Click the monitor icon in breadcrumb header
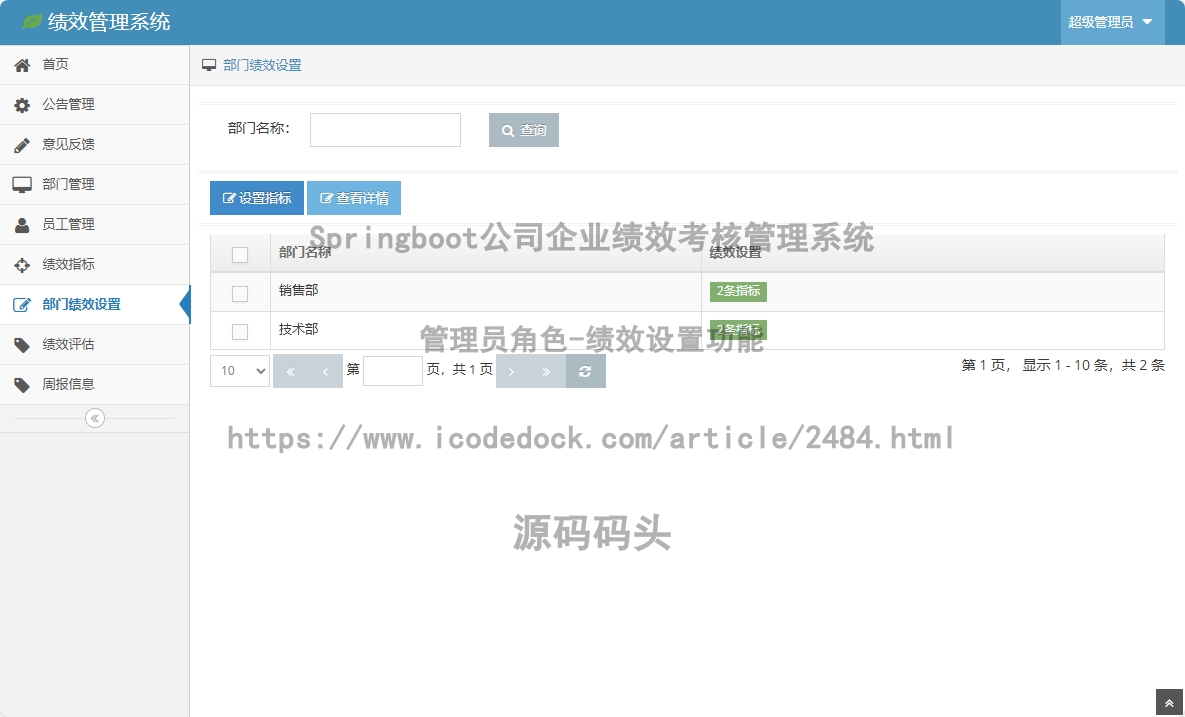This screenshot has width=1185, height=717. point(209,65)
